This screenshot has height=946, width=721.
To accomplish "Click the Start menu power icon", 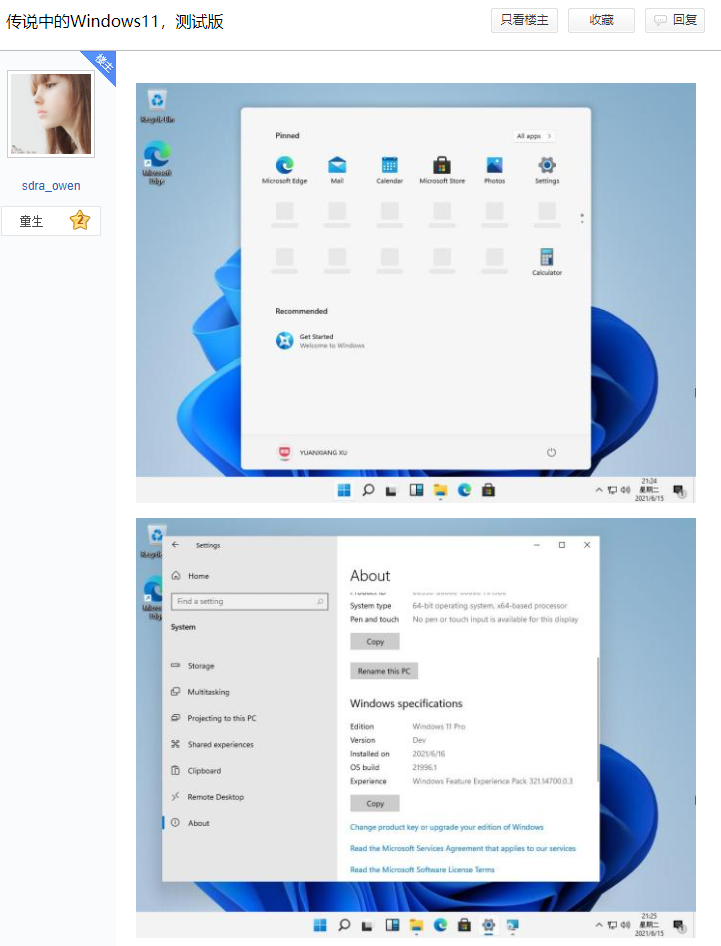I will click(551, 452).
